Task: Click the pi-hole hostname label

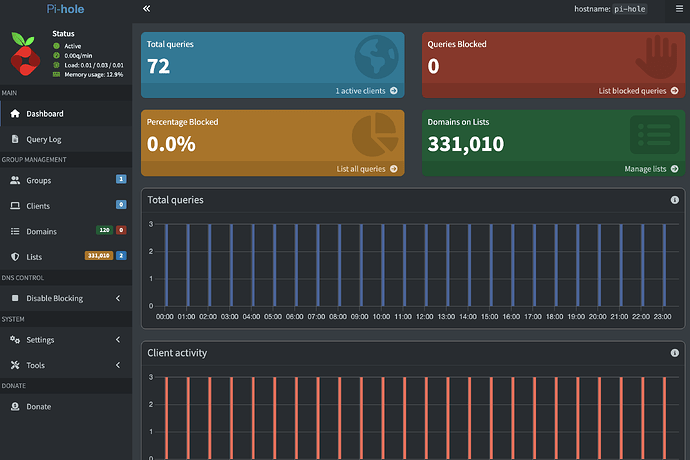Action: point(630,9)
